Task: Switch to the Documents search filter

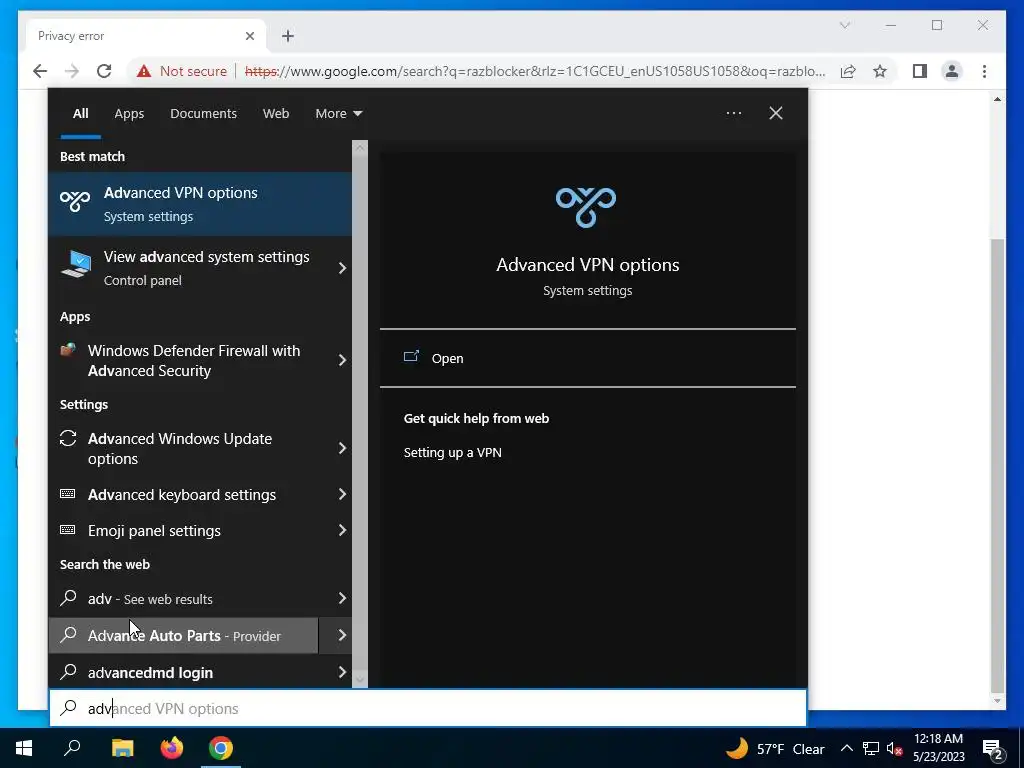Action: click(x=203, y=114)
